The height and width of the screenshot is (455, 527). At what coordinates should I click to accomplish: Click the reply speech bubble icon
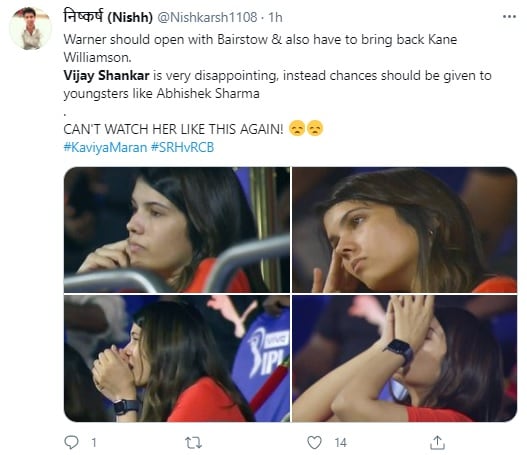71,442
